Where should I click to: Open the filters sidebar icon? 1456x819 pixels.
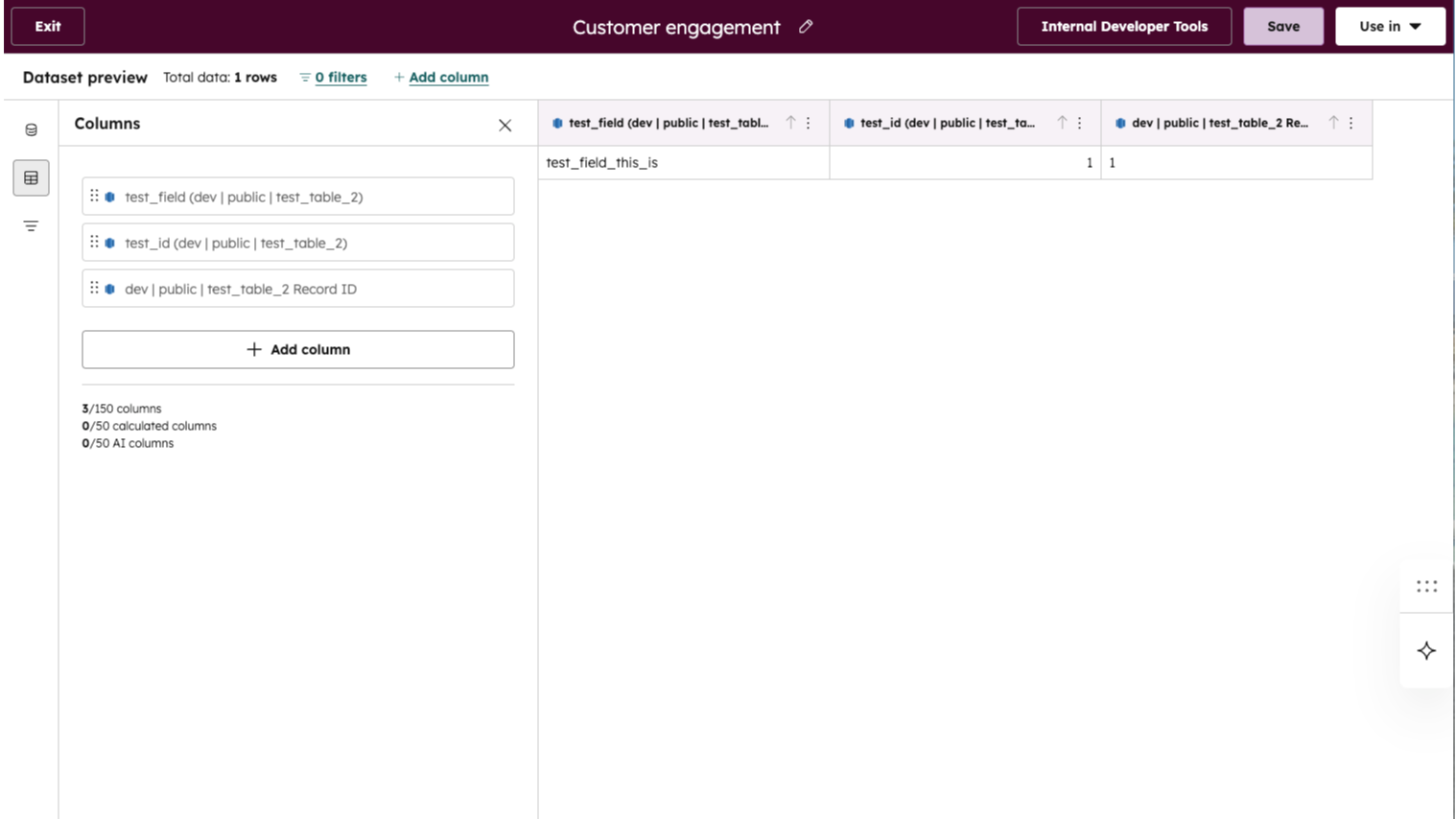(31, 226)
